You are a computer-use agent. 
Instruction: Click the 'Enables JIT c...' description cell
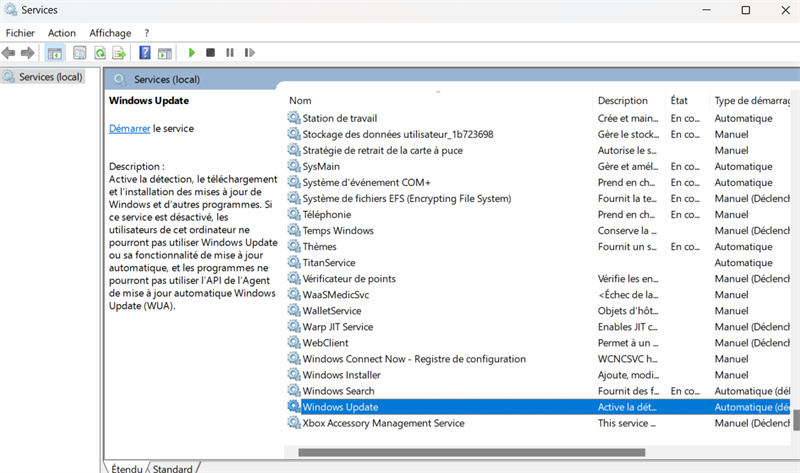tap(628, 327)
